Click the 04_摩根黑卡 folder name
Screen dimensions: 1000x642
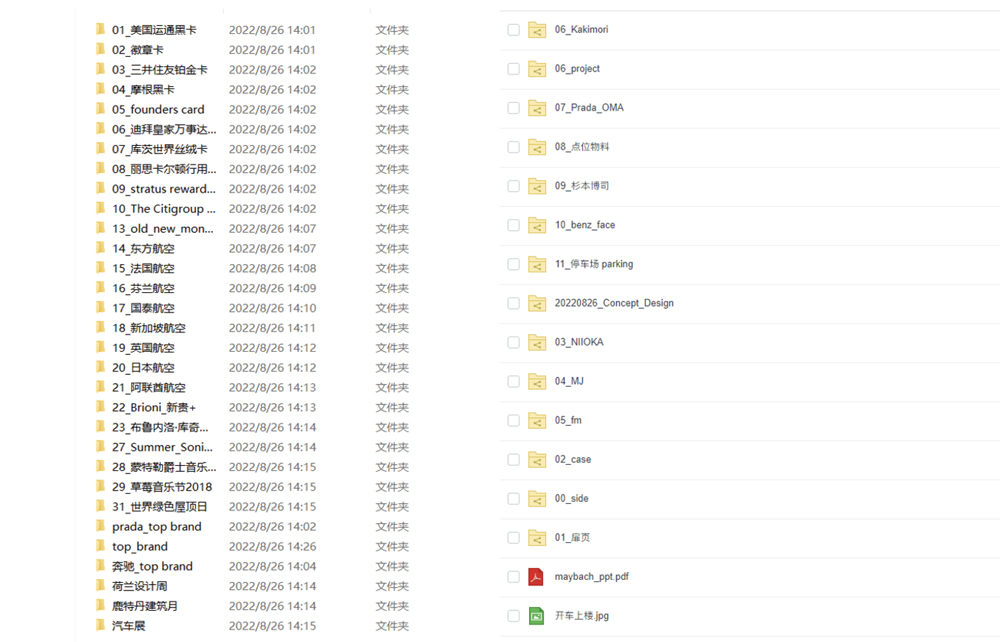pos(143,89)
